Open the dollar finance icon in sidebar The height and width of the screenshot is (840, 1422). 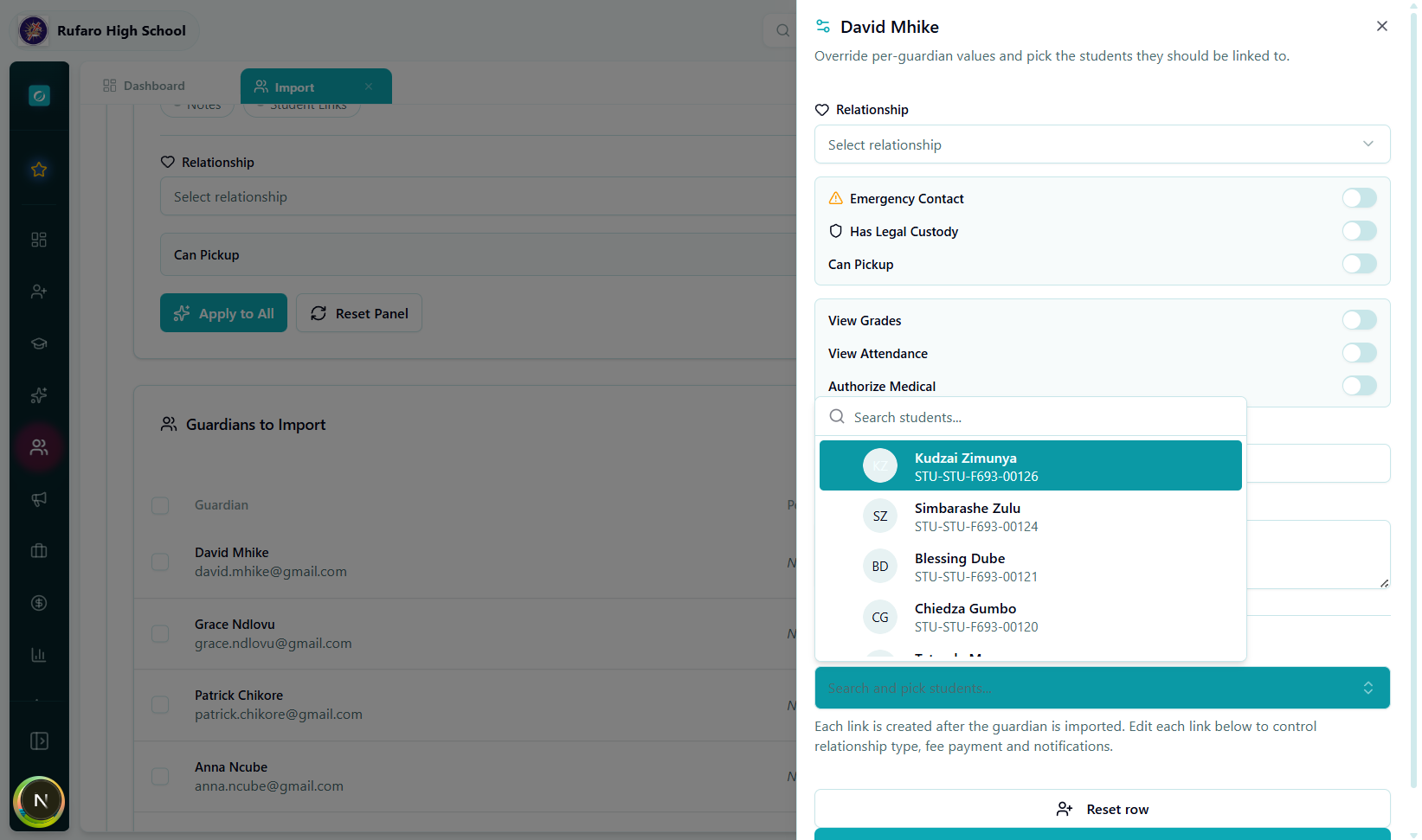[x=39, y=603]
